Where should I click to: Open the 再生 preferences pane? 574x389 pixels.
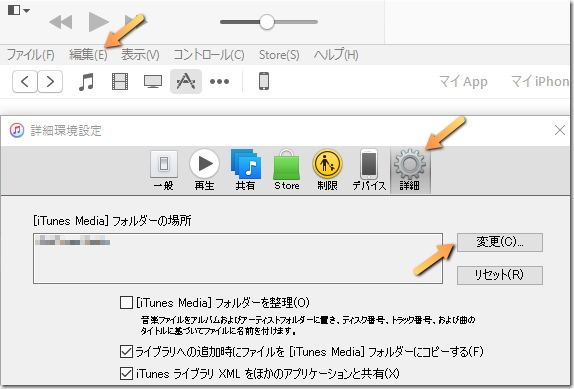point(204,170)
